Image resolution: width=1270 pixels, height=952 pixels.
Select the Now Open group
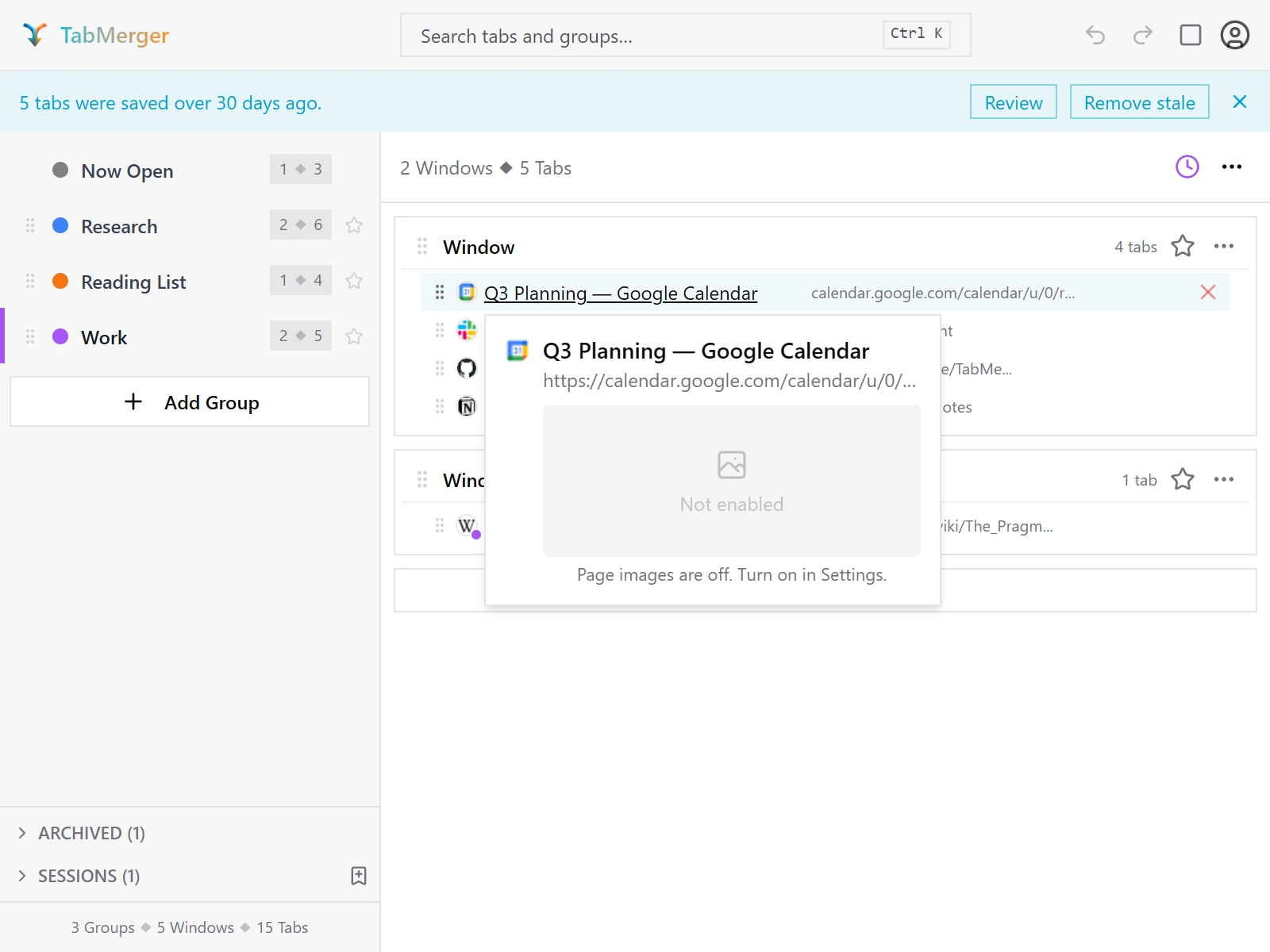(x=190, y=171)
